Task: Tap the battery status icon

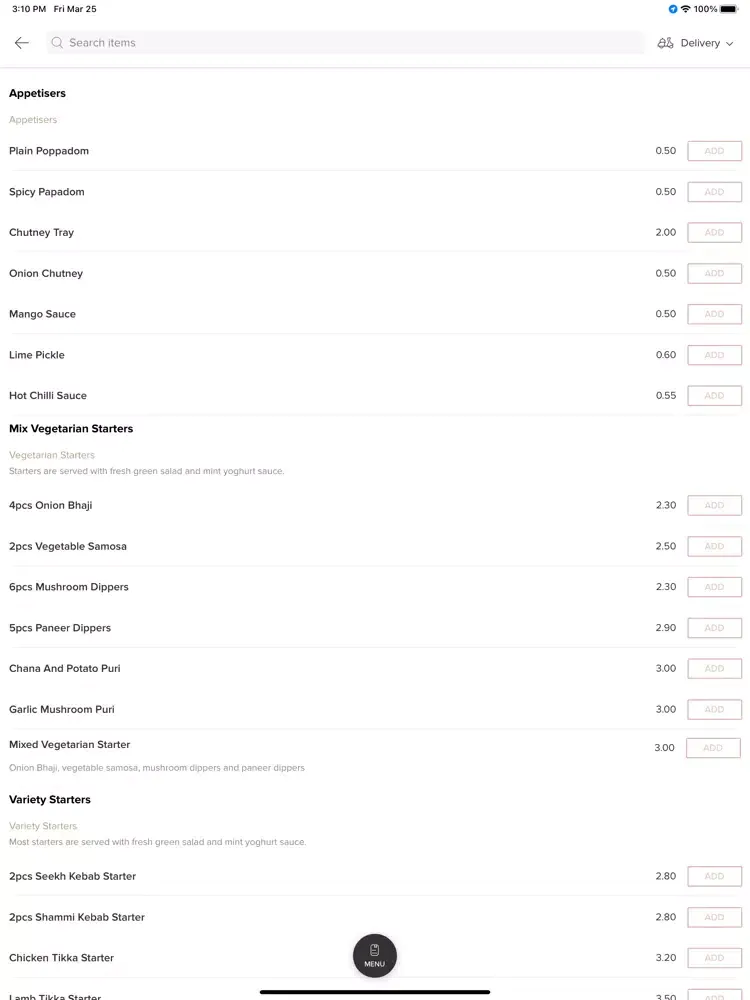Action: 729,9
